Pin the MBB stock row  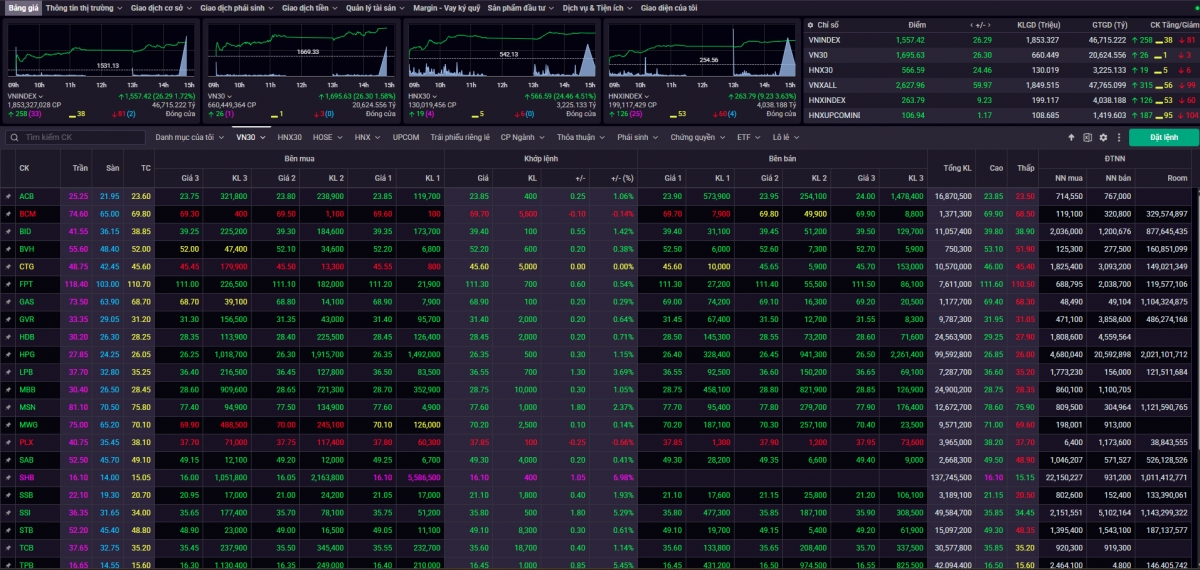coord(7,389)
